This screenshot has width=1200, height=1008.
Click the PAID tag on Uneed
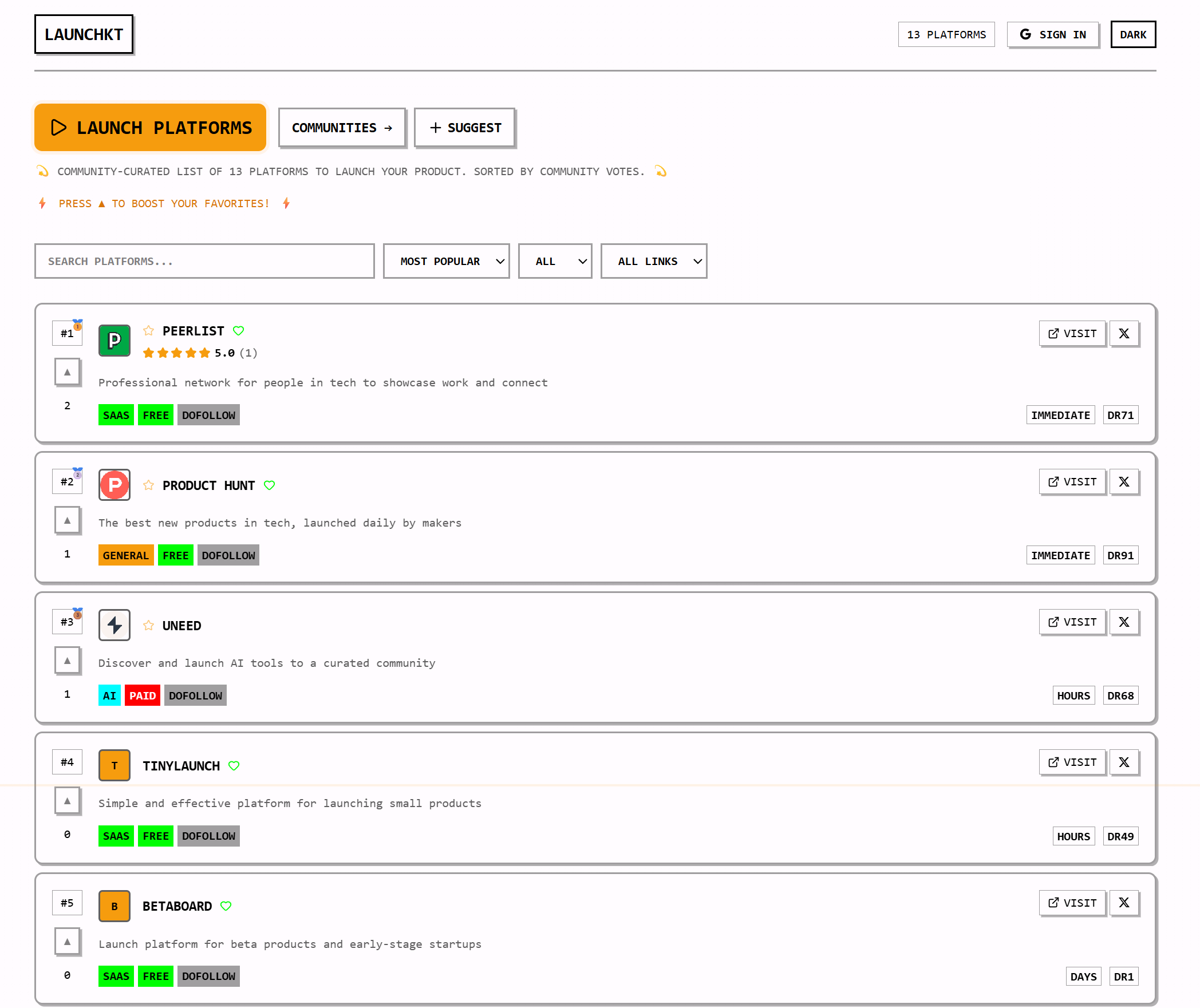[143, 695]
